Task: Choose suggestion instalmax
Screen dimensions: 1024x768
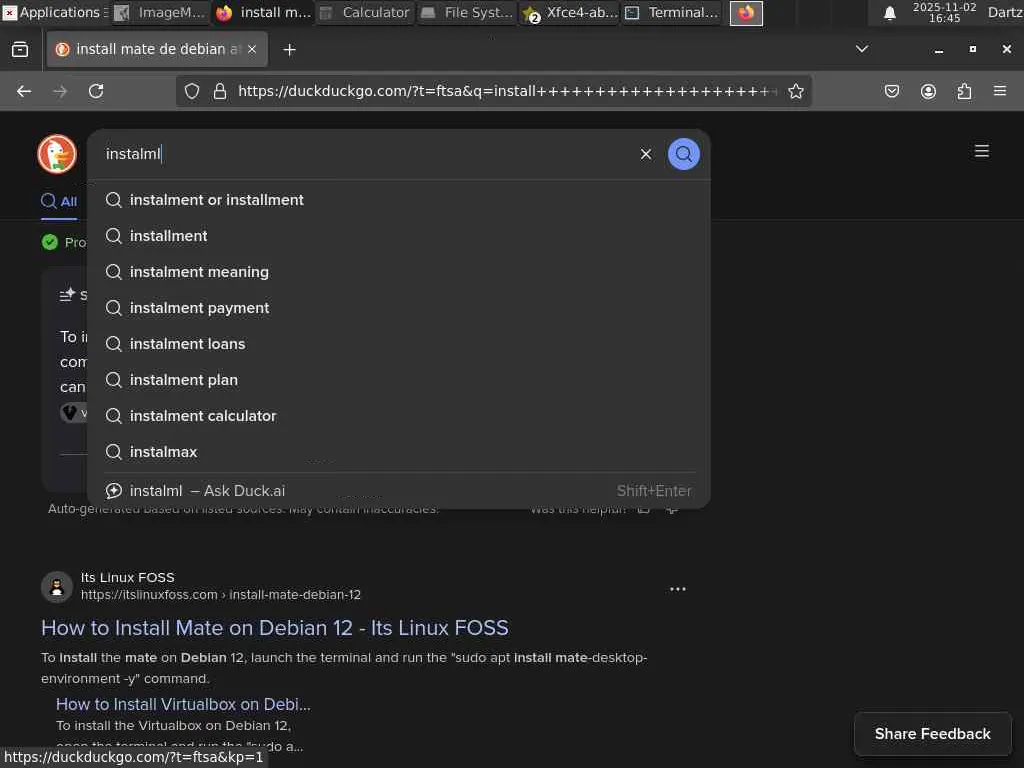Action: (x=398, y=452)
